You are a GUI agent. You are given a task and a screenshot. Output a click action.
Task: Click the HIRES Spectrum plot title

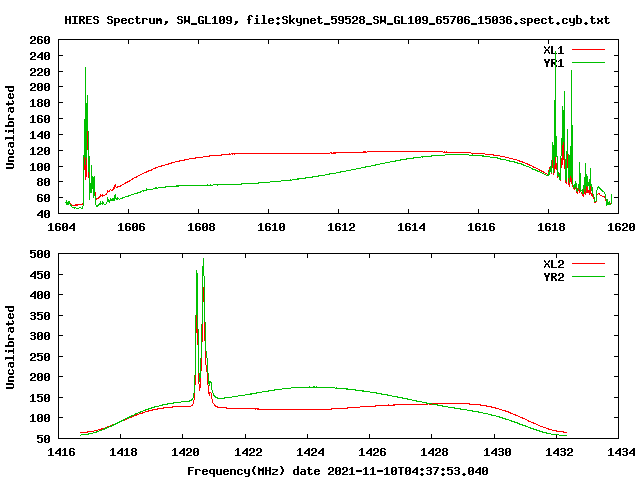(337, 20)
